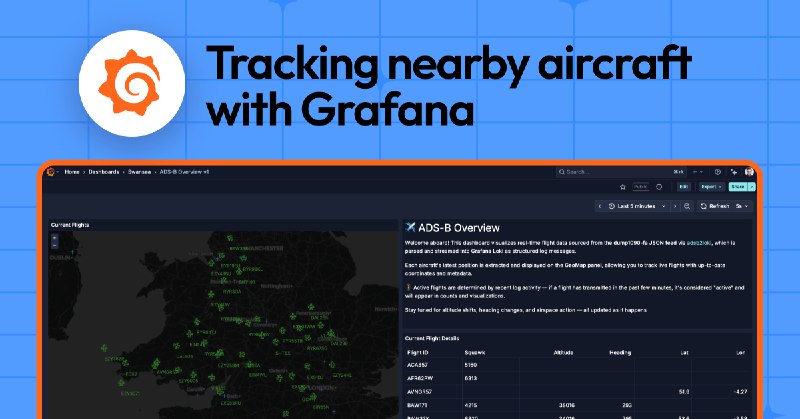800x419 pixels.
Task: Click the Grafana logo in the dashboard header
Action: click(51, 172)
